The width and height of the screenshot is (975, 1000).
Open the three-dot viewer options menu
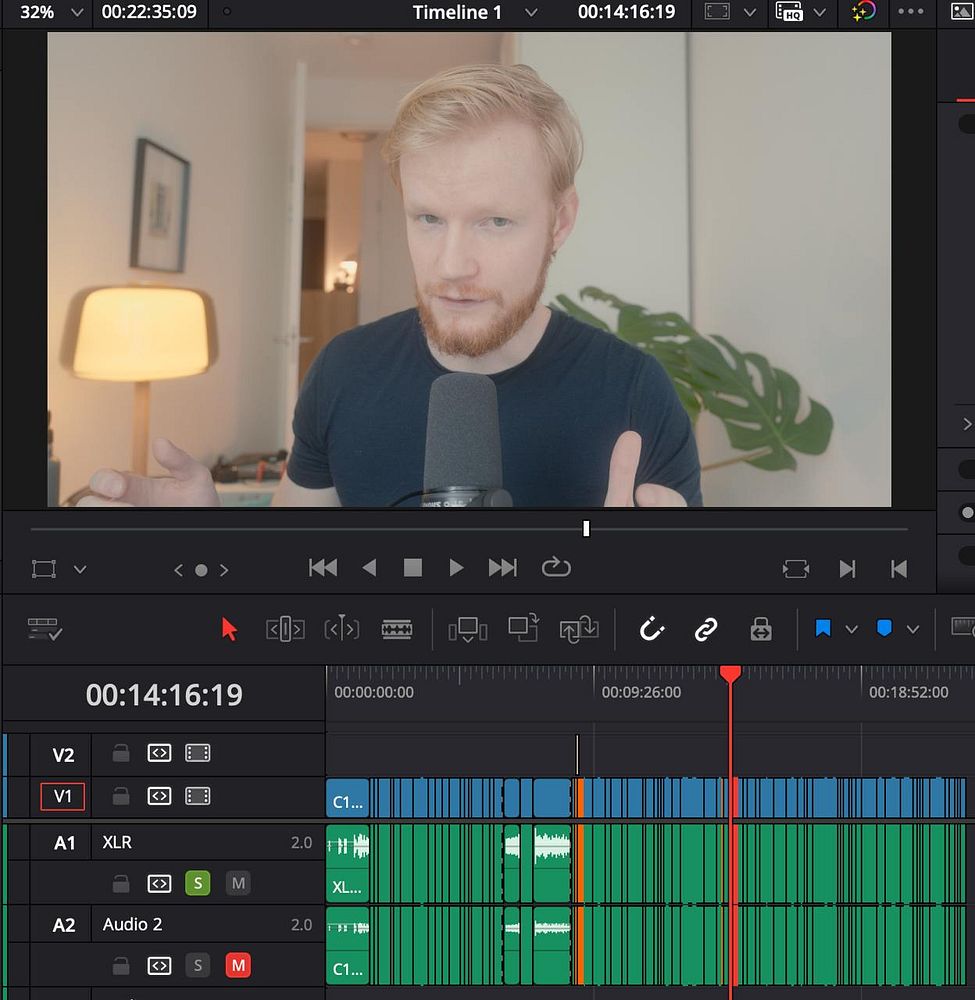coord(911,11)
